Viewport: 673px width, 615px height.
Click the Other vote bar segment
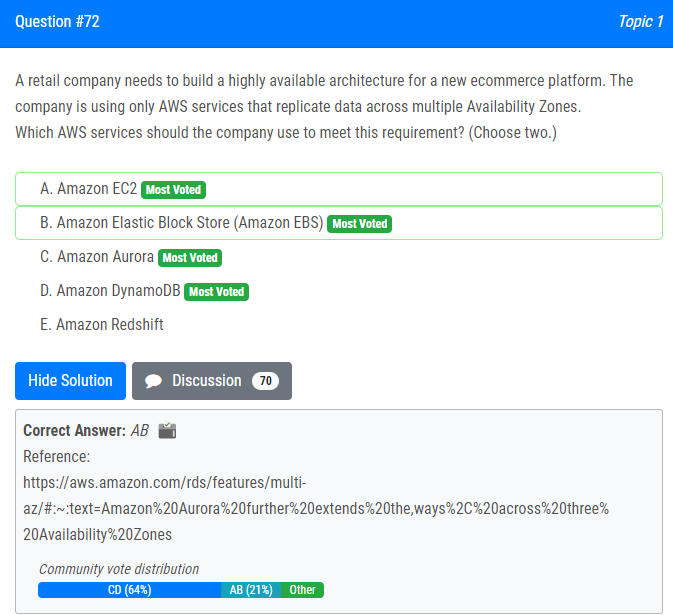302,590
